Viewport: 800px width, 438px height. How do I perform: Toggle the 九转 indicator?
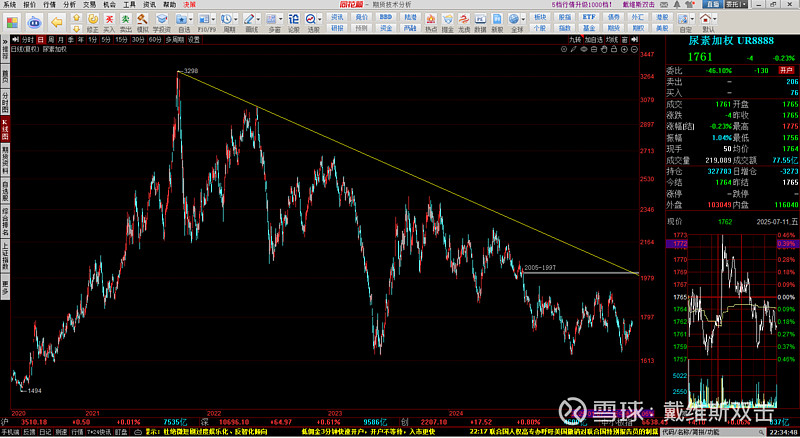[x=575, y=40]
